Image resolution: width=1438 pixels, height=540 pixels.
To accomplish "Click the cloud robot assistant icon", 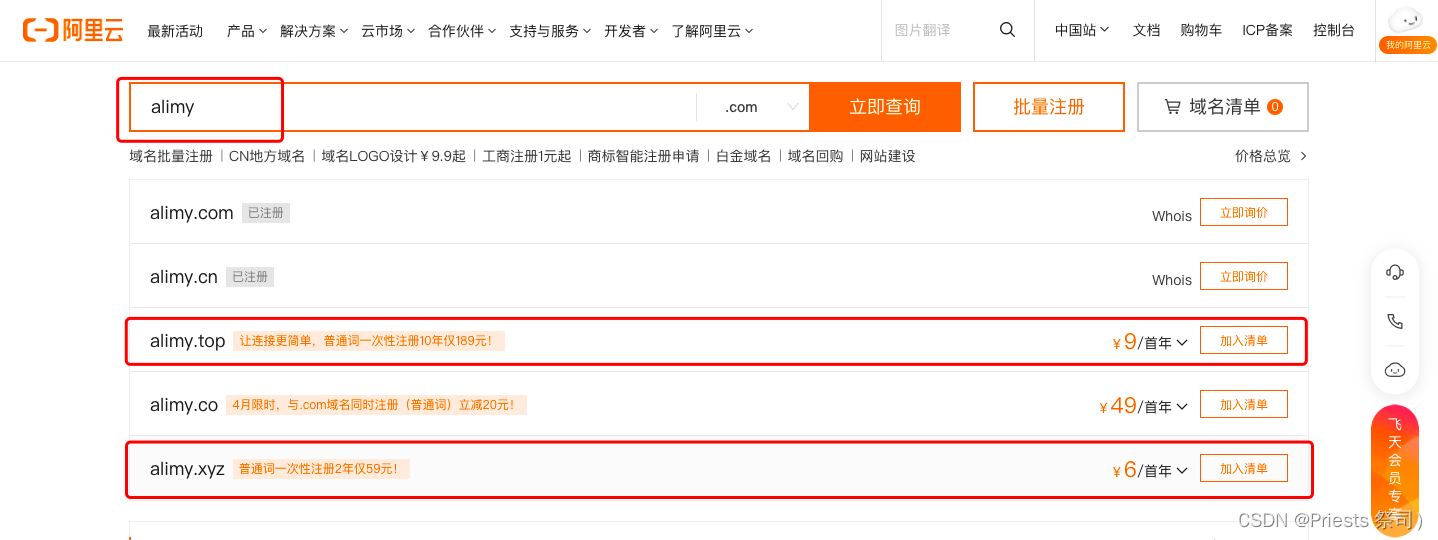I will (1395, 370).
